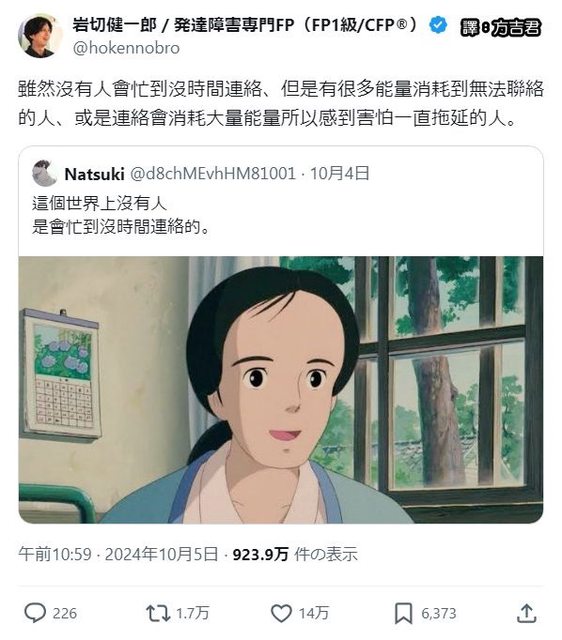Click the reply speech bubble icon
This screenshot has height=640, width=562.
pyautogui.click(x=35, y=613)
